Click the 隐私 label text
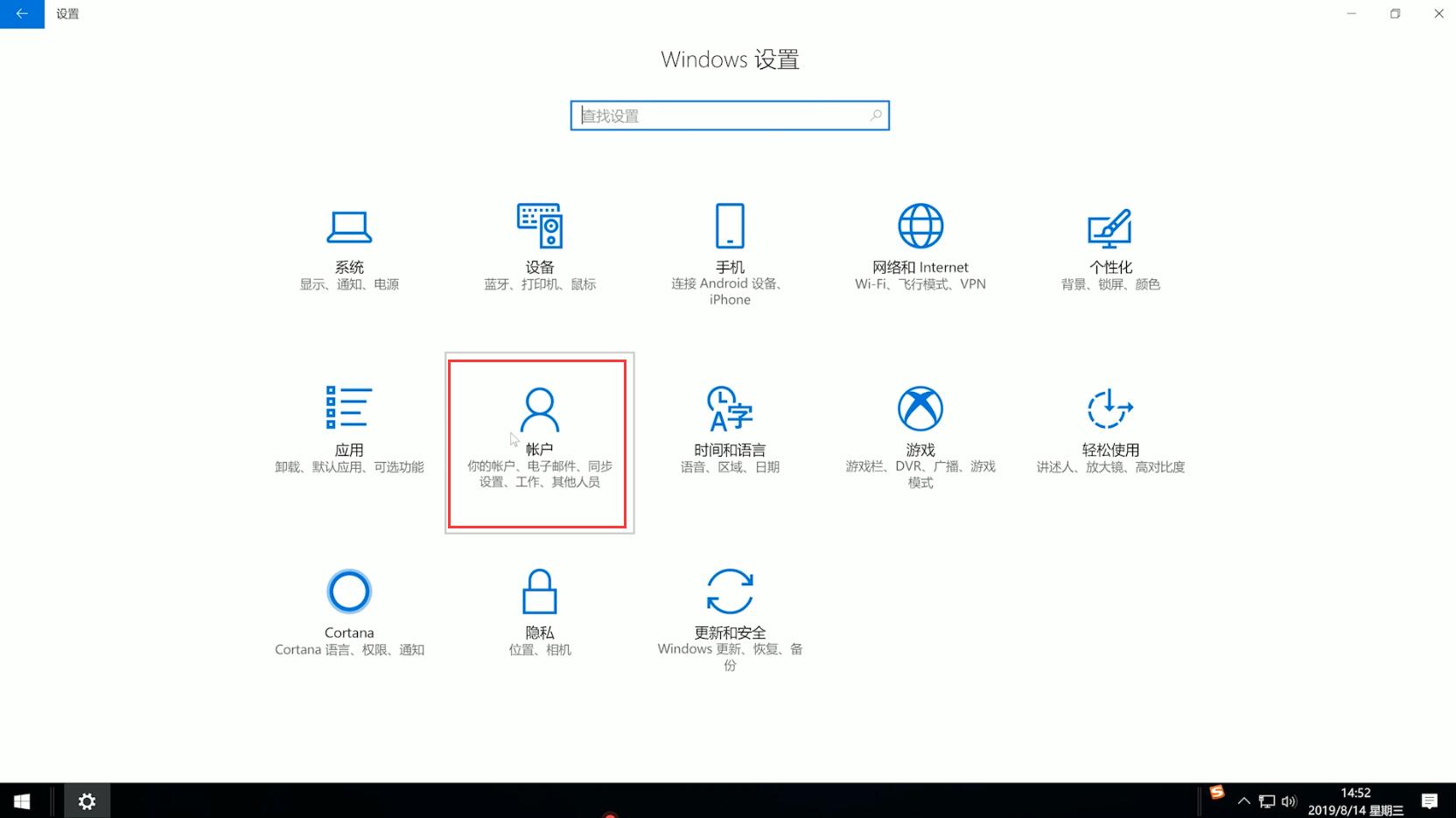Image resolution: width=1456 pixels, height=818 pixels. [540, 633]
